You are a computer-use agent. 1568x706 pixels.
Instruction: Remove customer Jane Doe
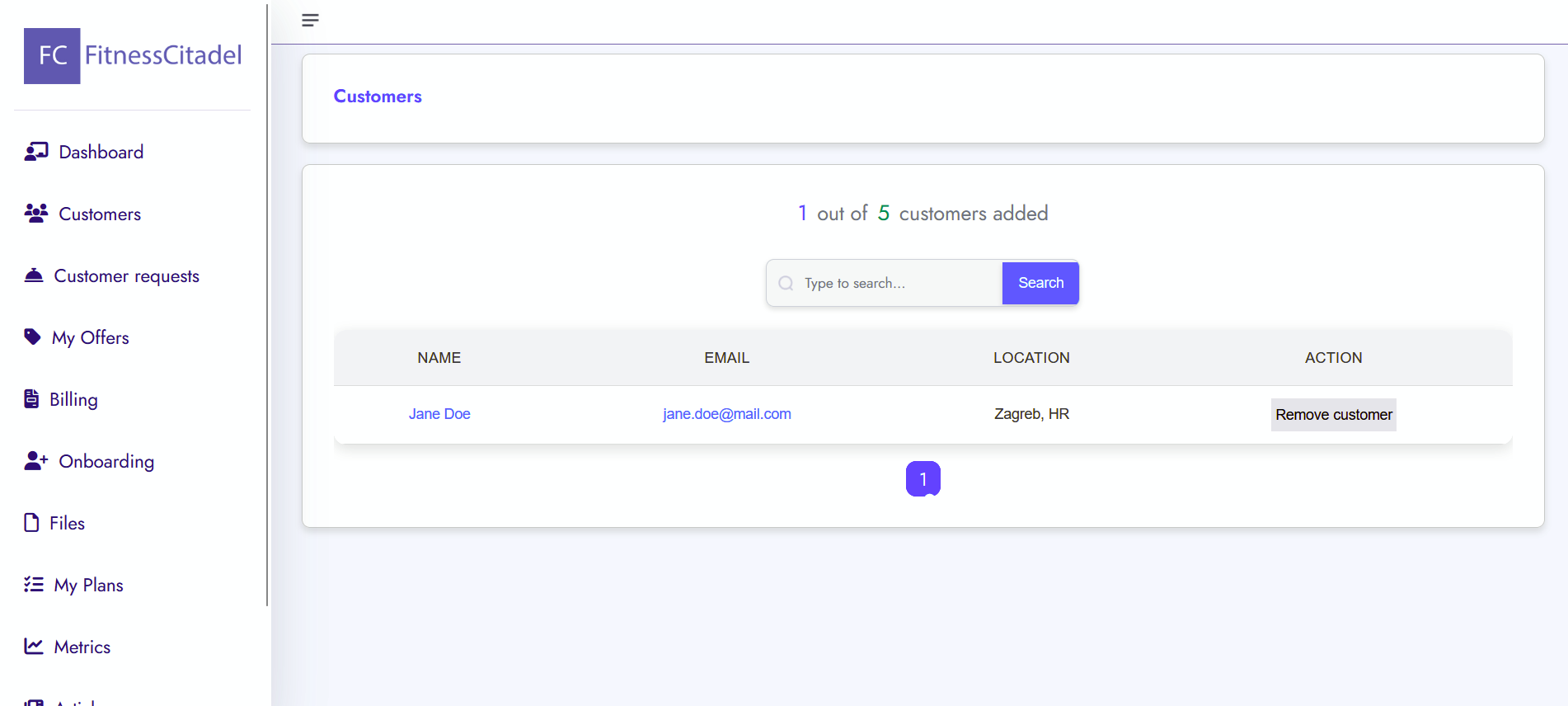point(1333,415)
